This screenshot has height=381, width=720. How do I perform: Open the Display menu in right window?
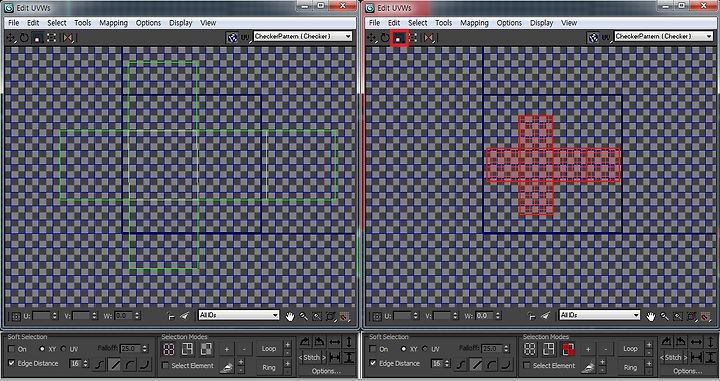pyautogui.click(x=542, y=22)
